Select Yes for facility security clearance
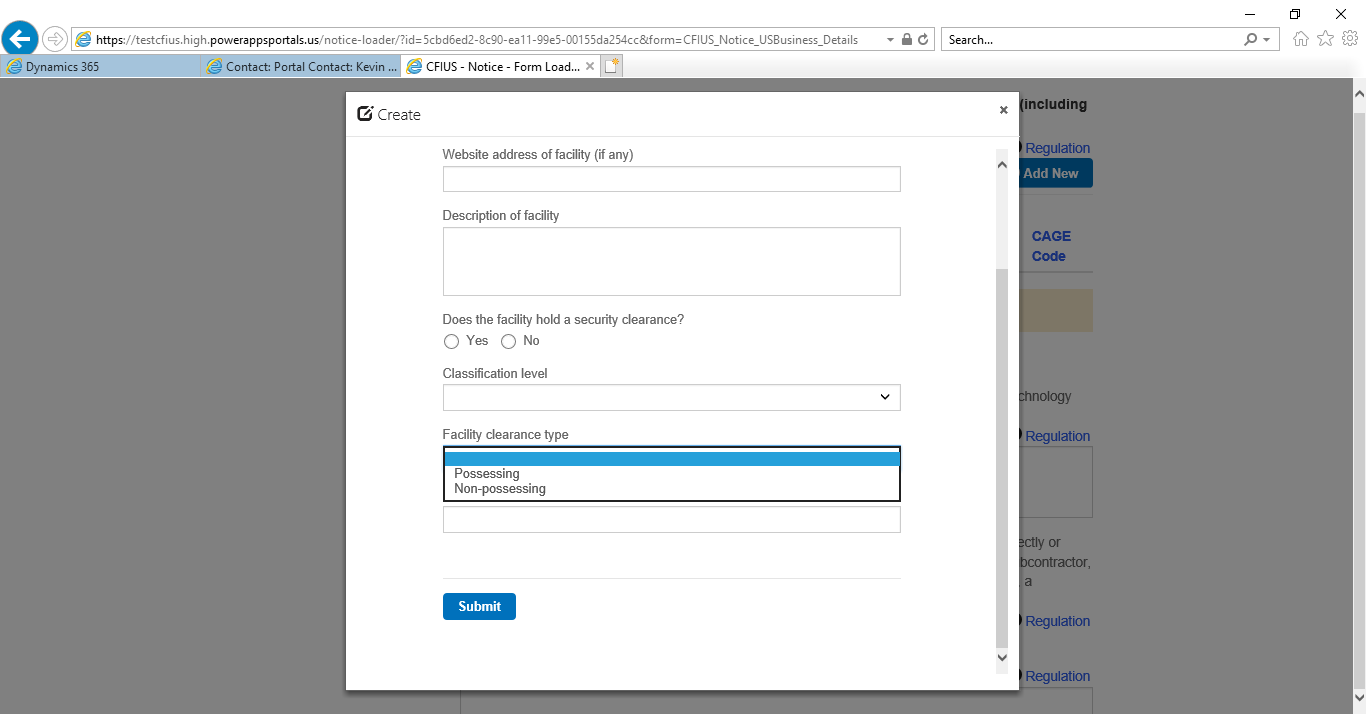The width and height of the screenshot is (1366, 714). 452,342
